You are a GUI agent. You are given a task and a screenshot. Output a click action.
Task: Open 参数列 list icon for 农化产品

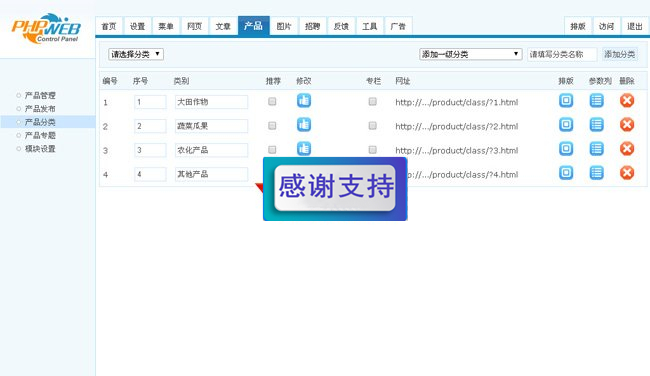coord(597,149)
